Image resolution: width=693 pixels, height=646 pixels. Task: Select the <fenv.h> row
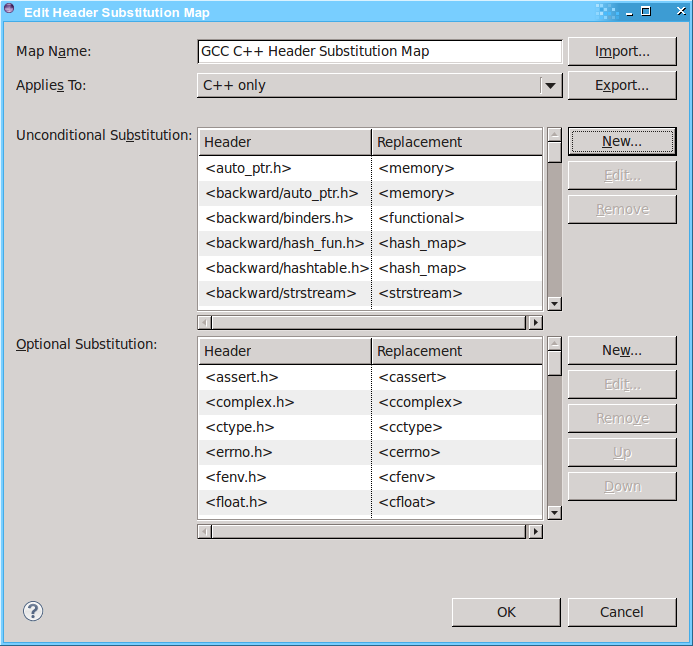(370, 477)
